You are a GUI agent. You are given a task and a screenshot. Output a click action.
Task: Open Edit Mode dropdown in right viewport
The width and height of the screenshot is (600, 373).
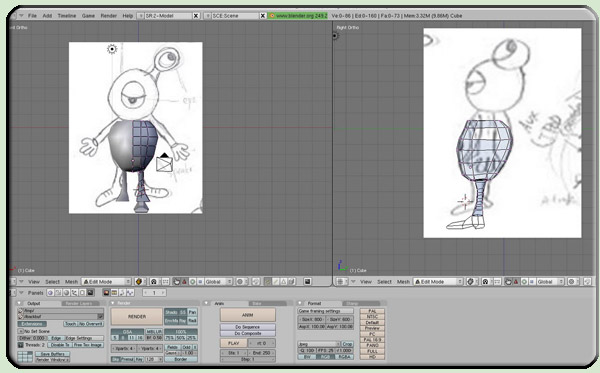(x=439, y=282)
